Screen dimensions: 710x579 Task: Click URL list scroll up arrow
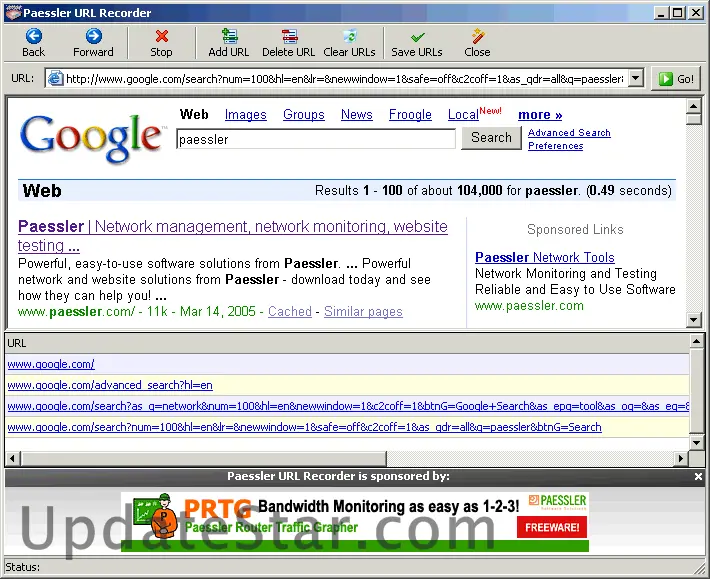point(696,341)
